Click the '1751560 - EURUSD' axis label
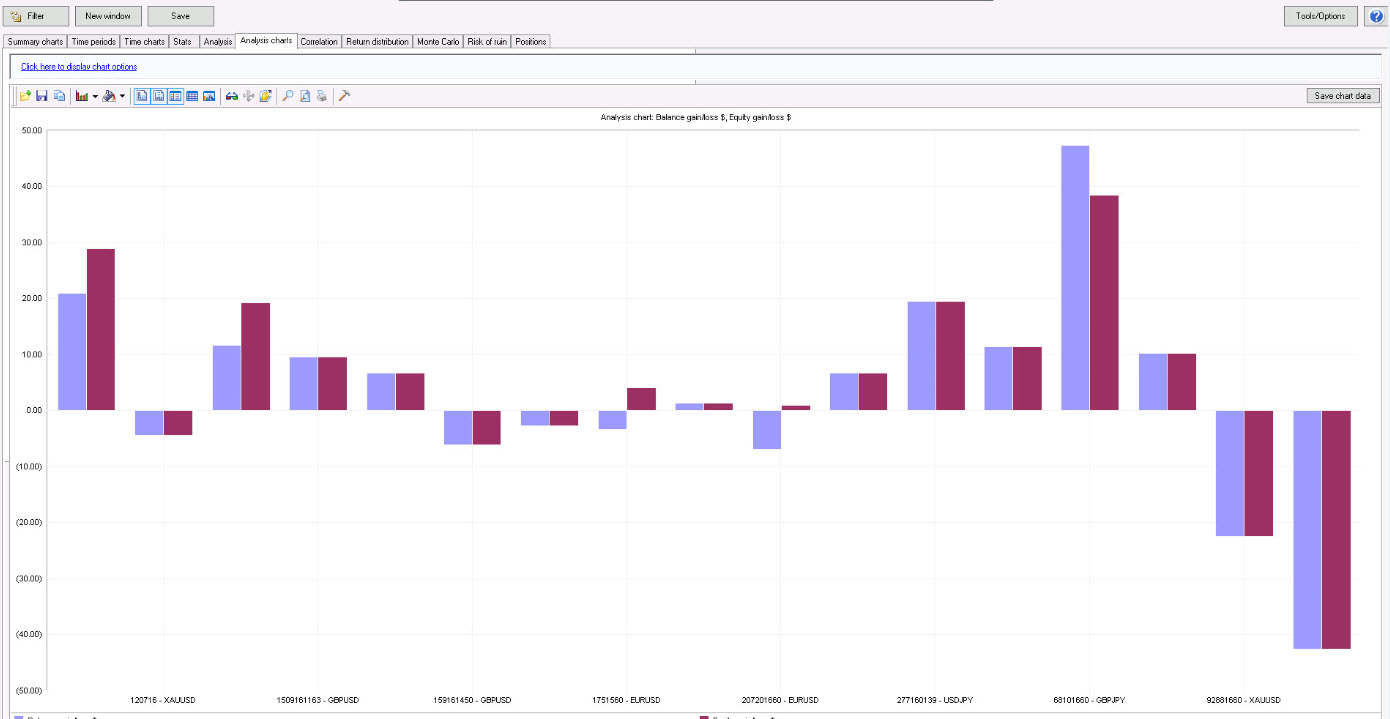The width and height of the screenshot is (1390, 719). [626, 700]
